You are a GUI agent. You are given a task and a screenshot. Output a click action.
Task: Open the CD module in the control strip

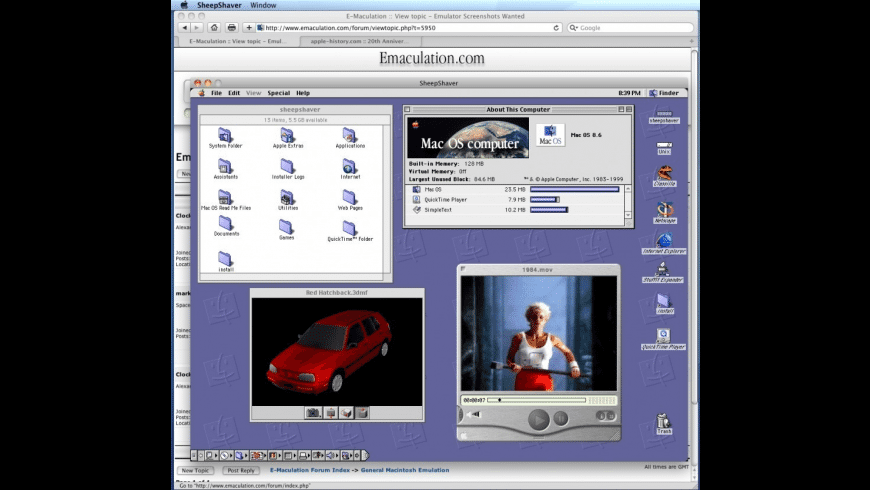(x=224, y=455)
